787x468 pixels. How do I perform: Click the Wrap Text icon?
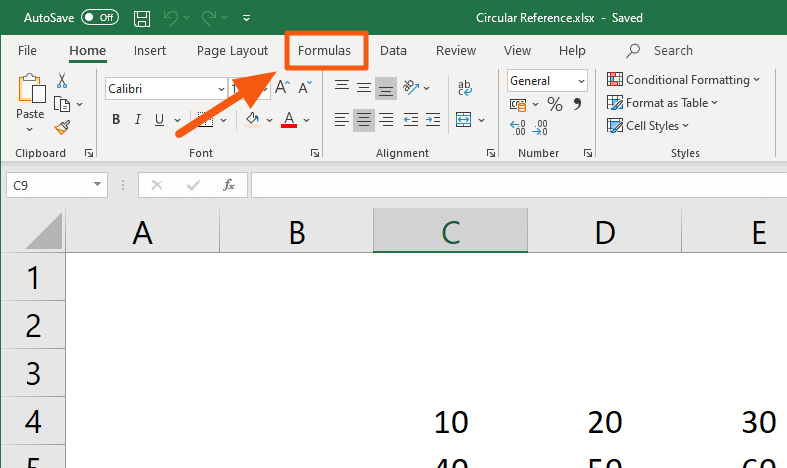(464, 88)
